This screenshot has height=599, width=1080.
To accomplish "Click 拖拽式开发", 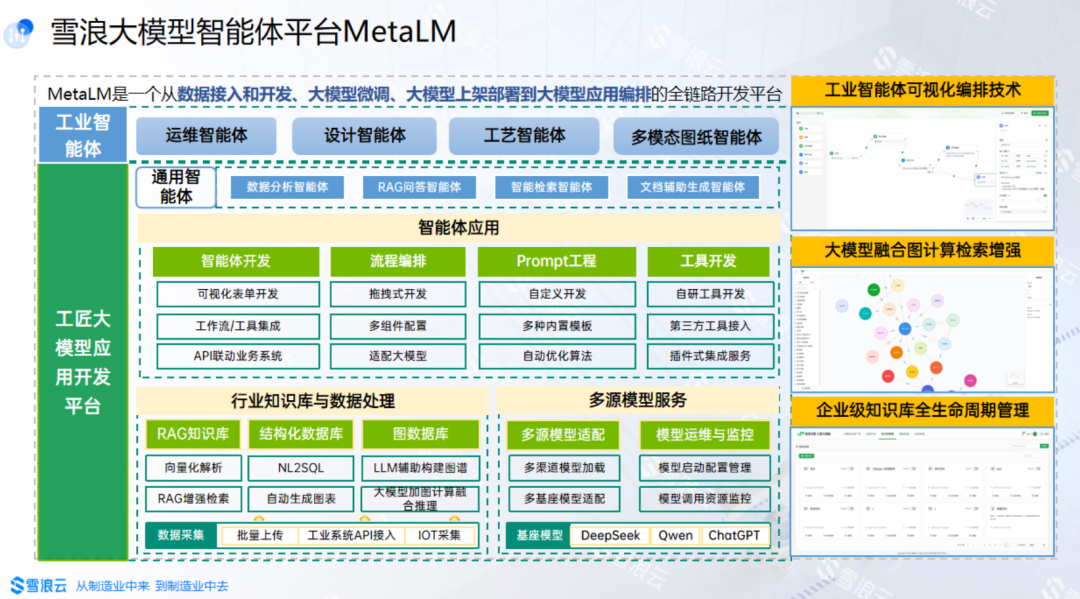I will 397,294.
